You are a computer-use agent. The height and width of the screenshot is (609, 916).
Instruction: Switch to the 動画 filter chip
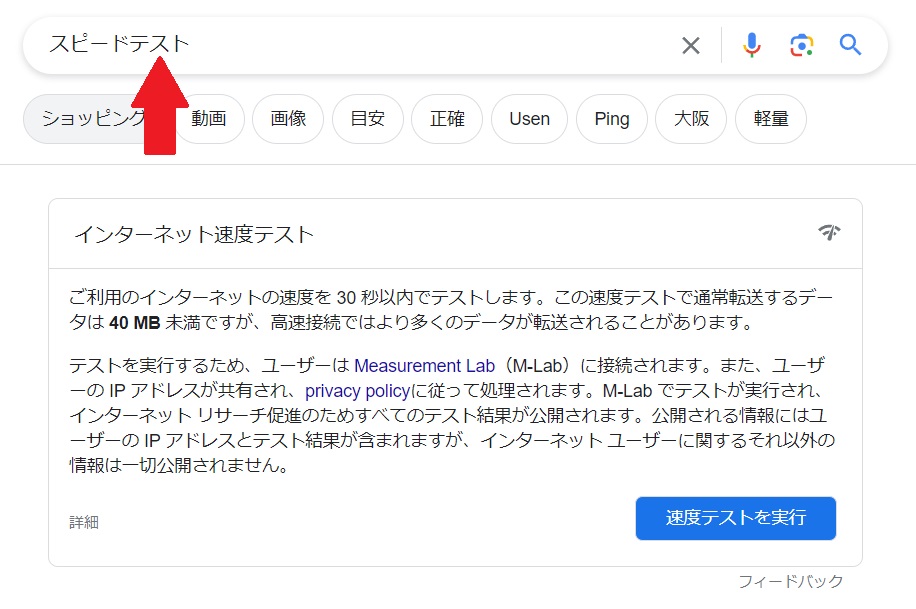tap(209, 119)
